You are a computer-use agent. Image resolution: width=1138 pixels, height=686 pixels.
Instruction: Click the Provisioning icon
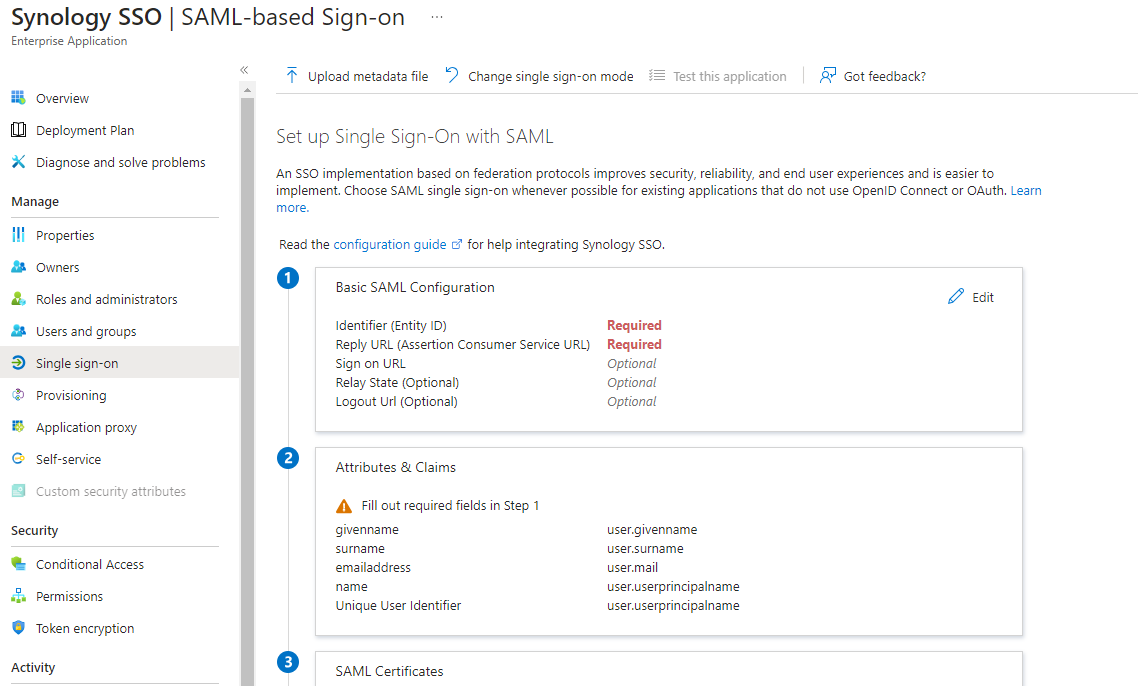(18, 395)
